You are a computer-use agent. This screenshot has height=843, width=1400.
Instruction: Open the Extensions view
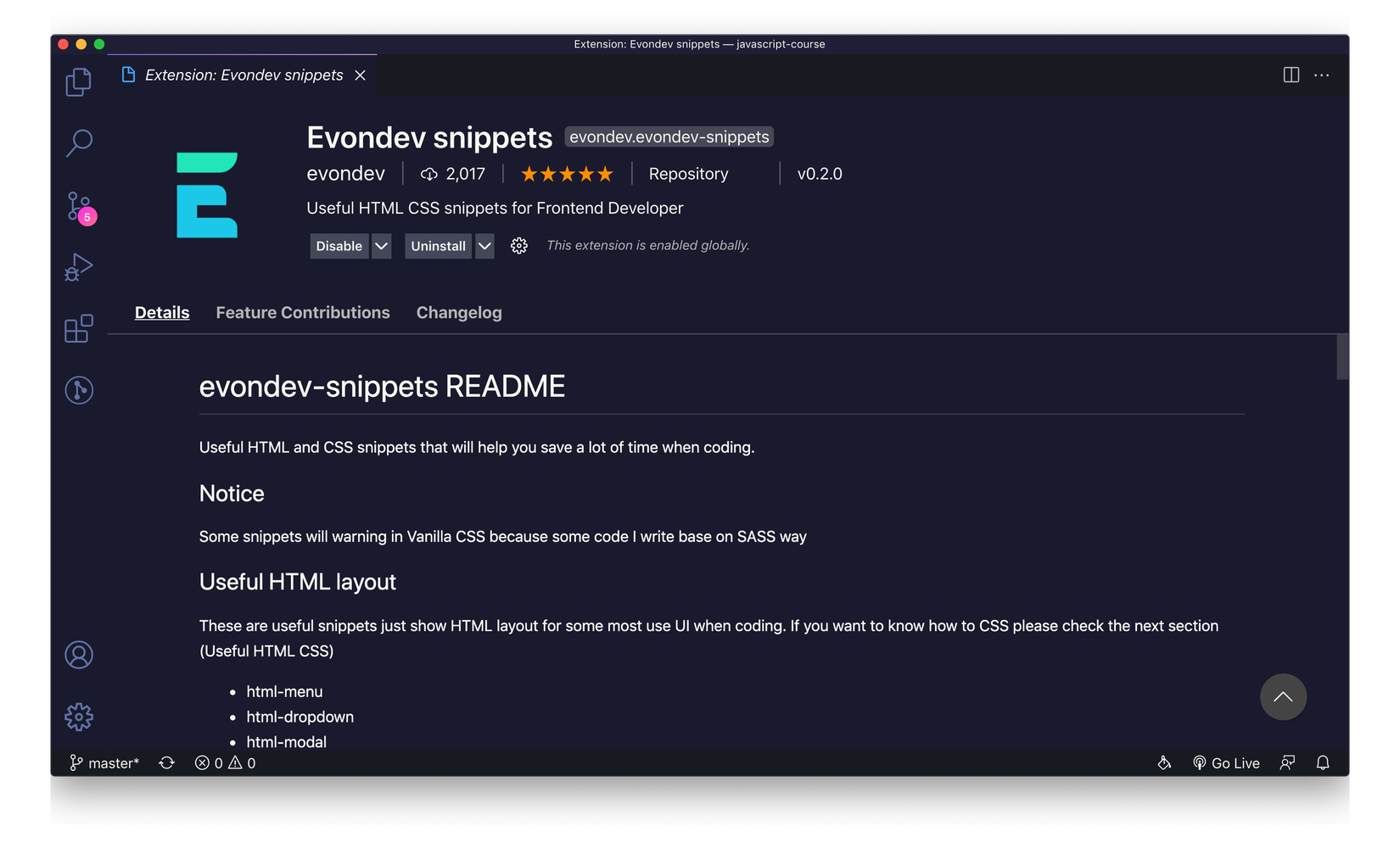point(78,327)
